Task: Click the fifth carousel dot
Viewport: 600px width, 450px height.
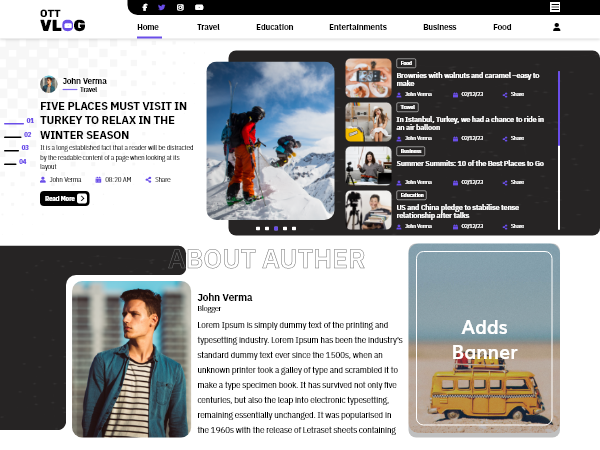Action: 294,228
